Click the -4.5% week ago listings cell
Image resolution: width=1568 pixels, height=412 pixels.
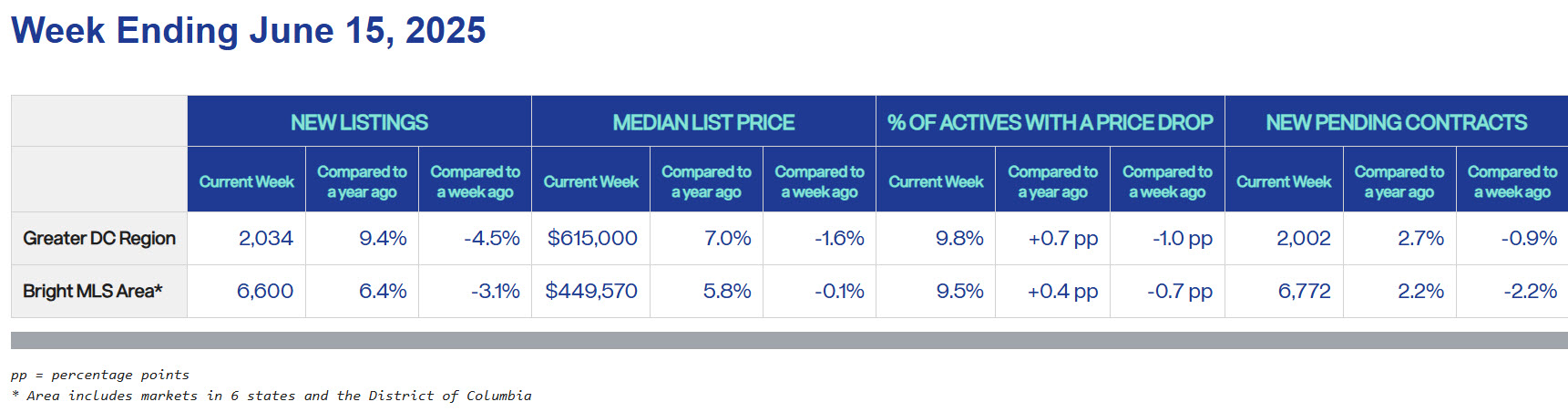coord(492,239)
